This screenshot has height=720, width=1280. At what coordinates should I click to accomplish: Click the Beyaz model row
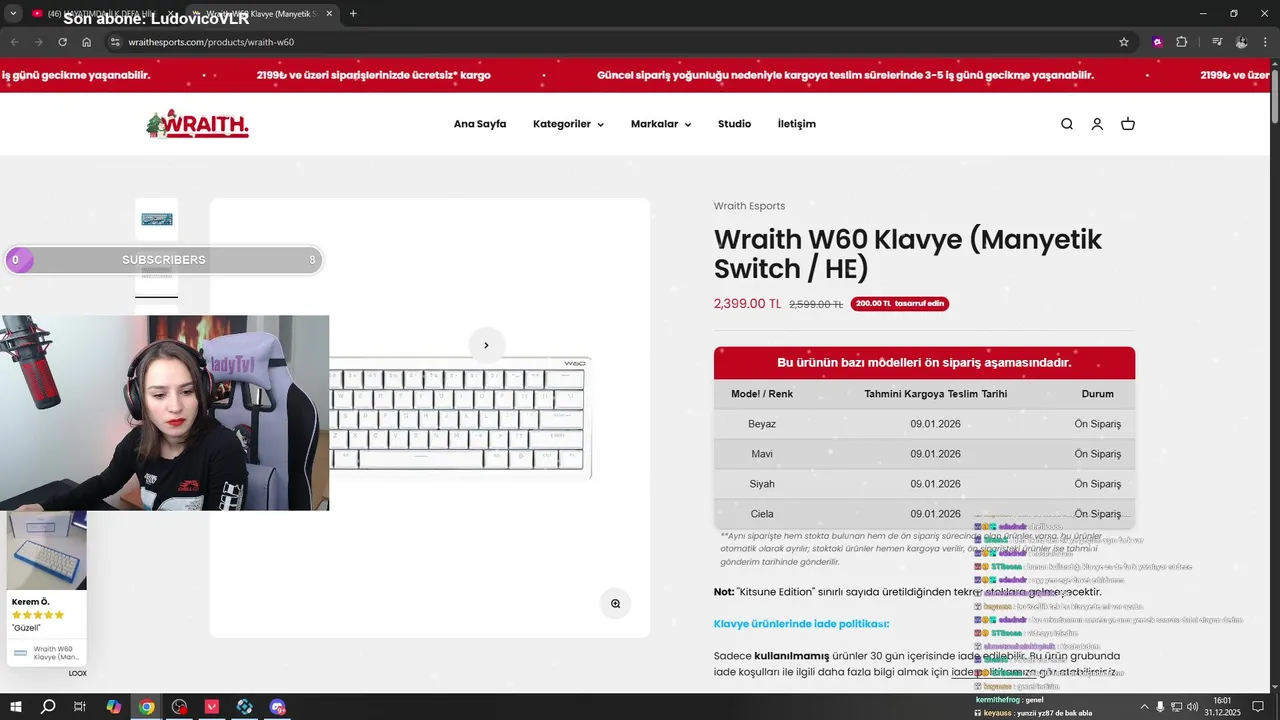click(x=924, y=424)
